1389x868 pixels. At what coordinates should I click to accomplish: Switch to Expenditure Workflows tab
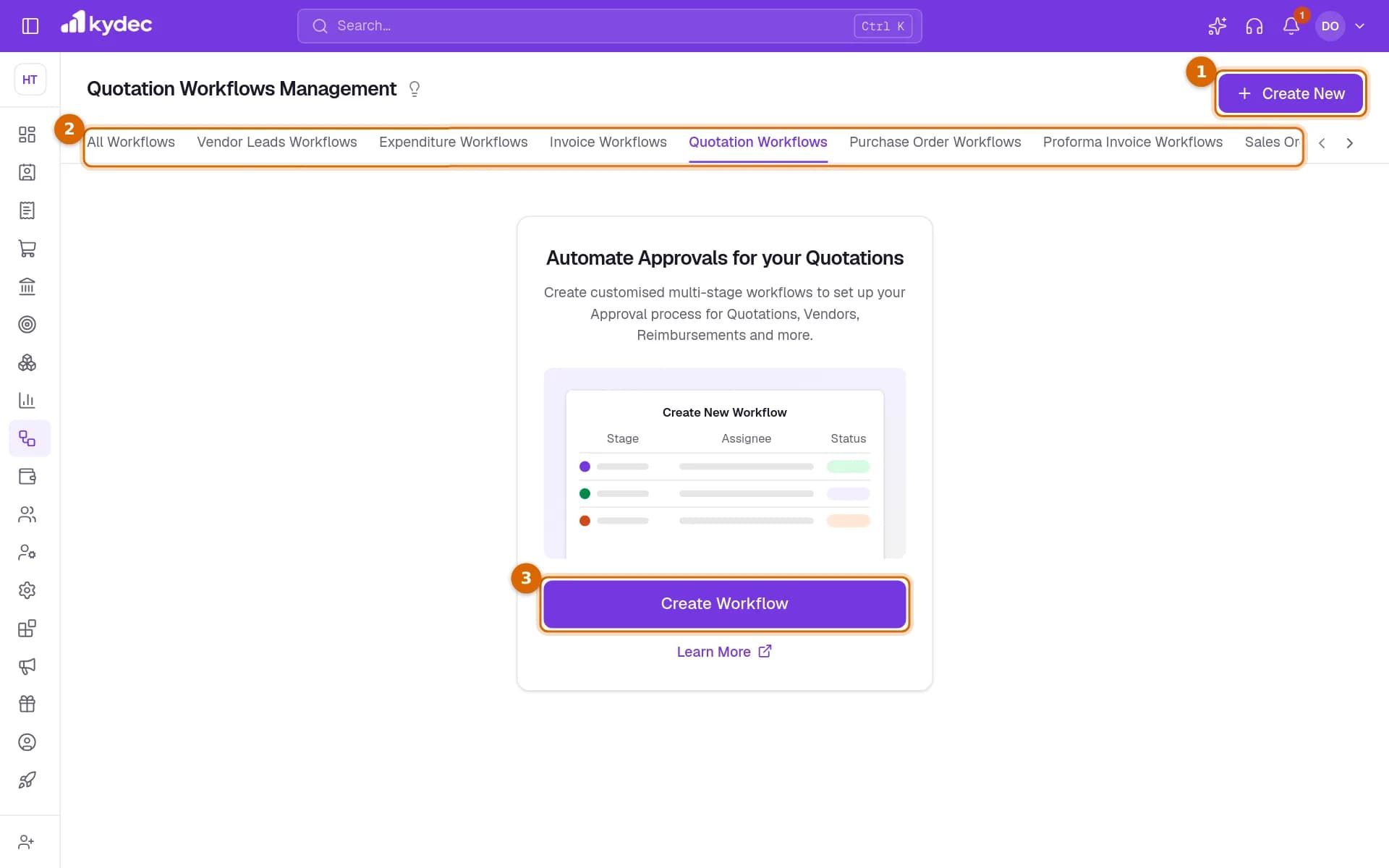[x=454, y=142]
